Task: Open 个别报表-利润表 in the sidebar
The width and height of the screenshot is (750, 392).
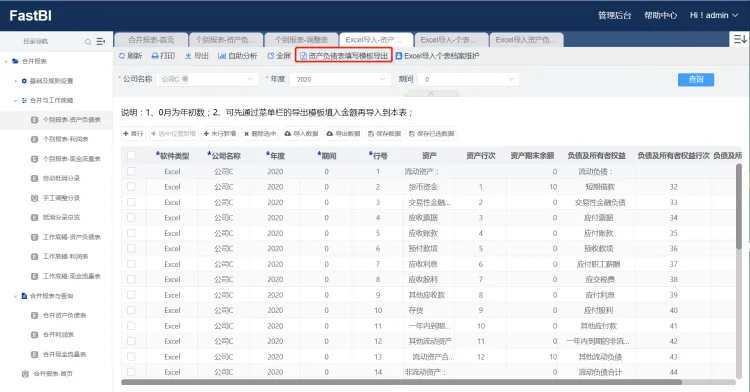Action: click(x=66, y=139)
